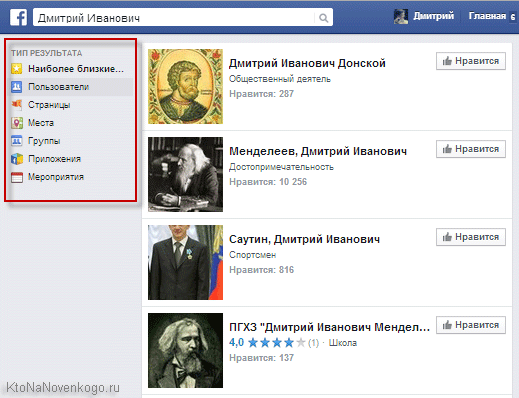The image size is (519, 398).
Task: Click the Приложения cube icon
Action: pyautogui.click(x=17, y=159)
